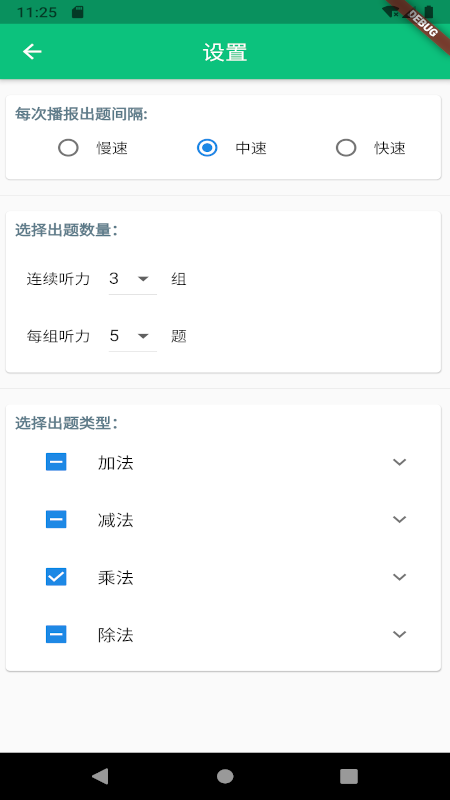This screenshot has width=450, height=800.
Task: Expand the 乘法 options chevron
Action: pos(399,577)
